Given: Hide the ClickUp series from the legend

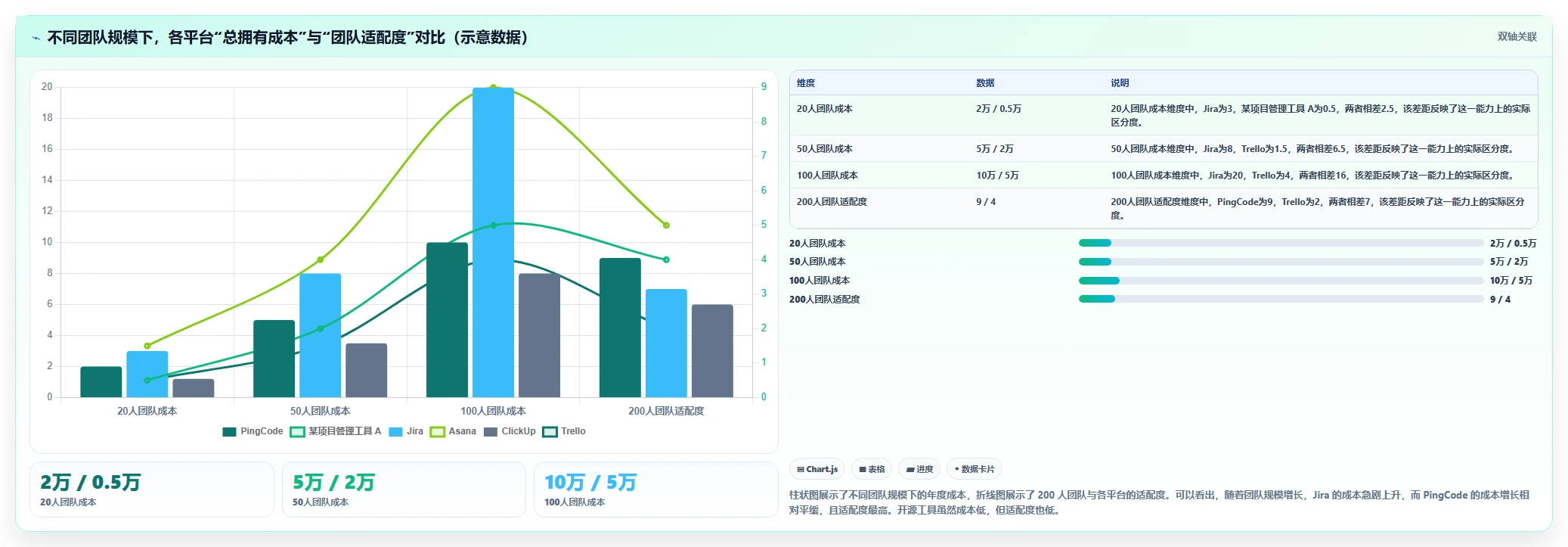Looking at the screenshot, I should point(510,431).
